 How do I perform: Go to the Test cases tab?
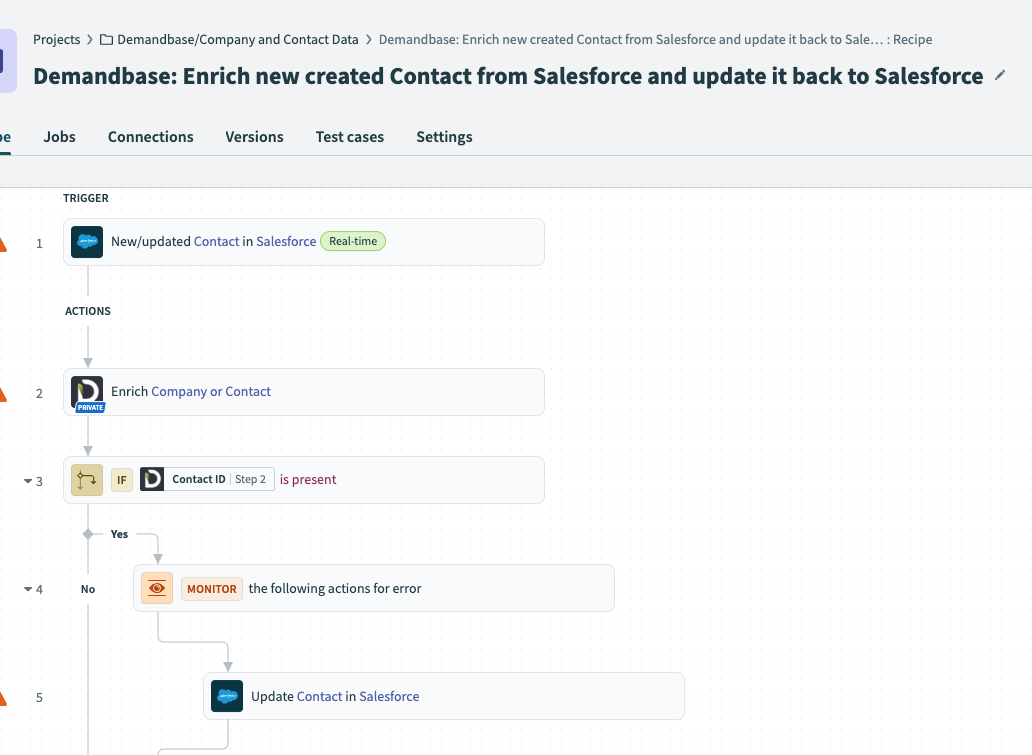tap(350, 137)
